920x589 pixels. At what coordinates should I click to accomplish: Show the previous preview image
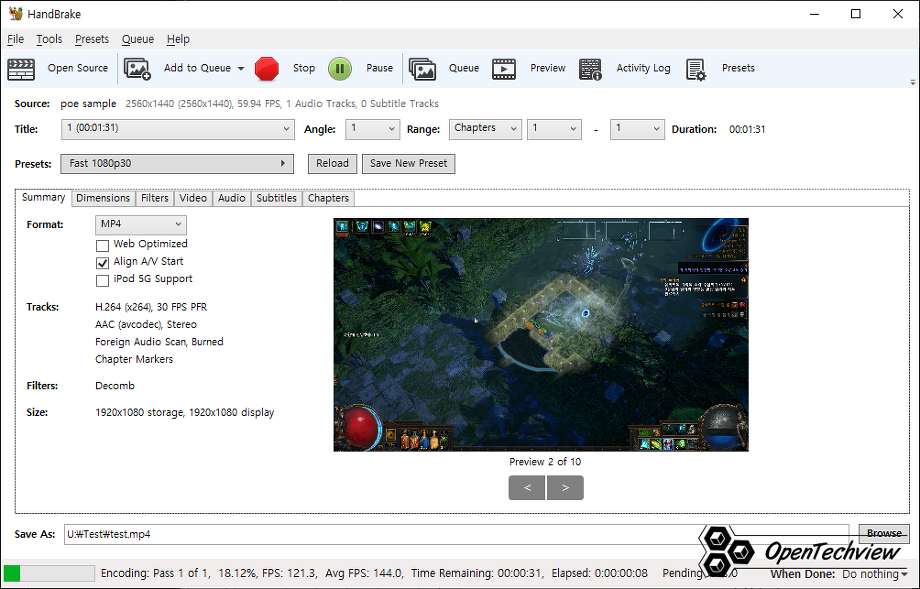(527, 488)
